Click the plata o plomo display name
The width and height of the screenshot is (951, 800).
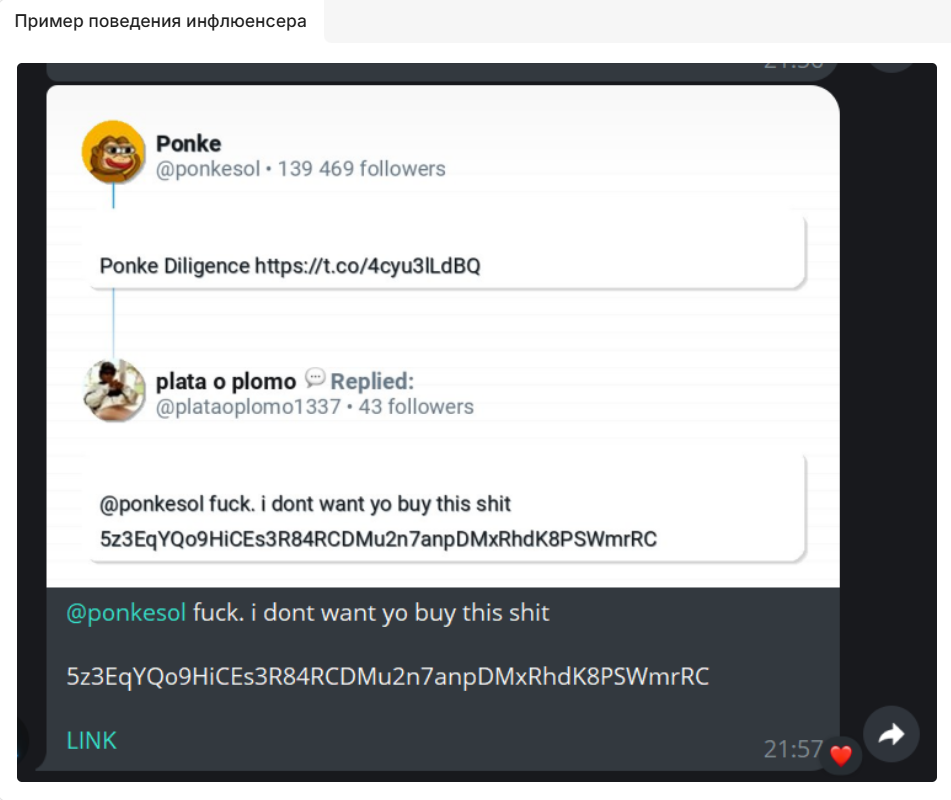point(226,381)
